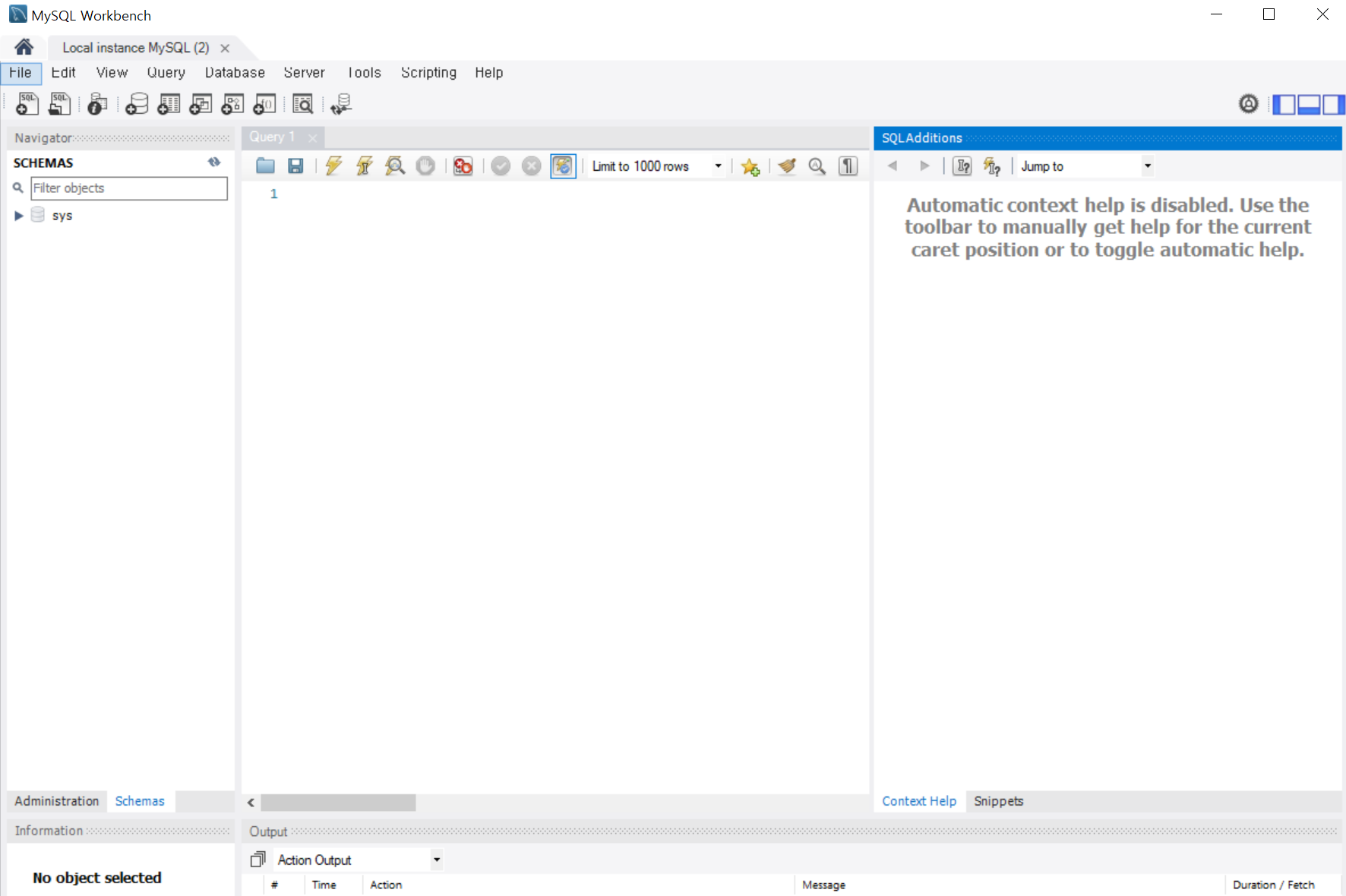Create a new stored procedure icon

(232, 103)
